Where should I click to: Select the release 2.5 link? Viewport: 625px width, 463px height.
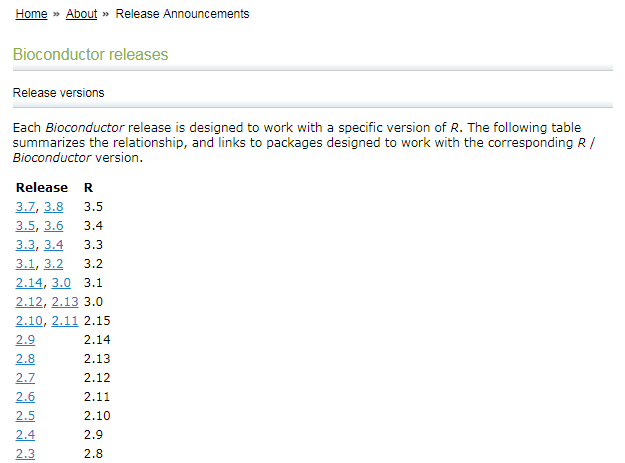coord(26,416)
